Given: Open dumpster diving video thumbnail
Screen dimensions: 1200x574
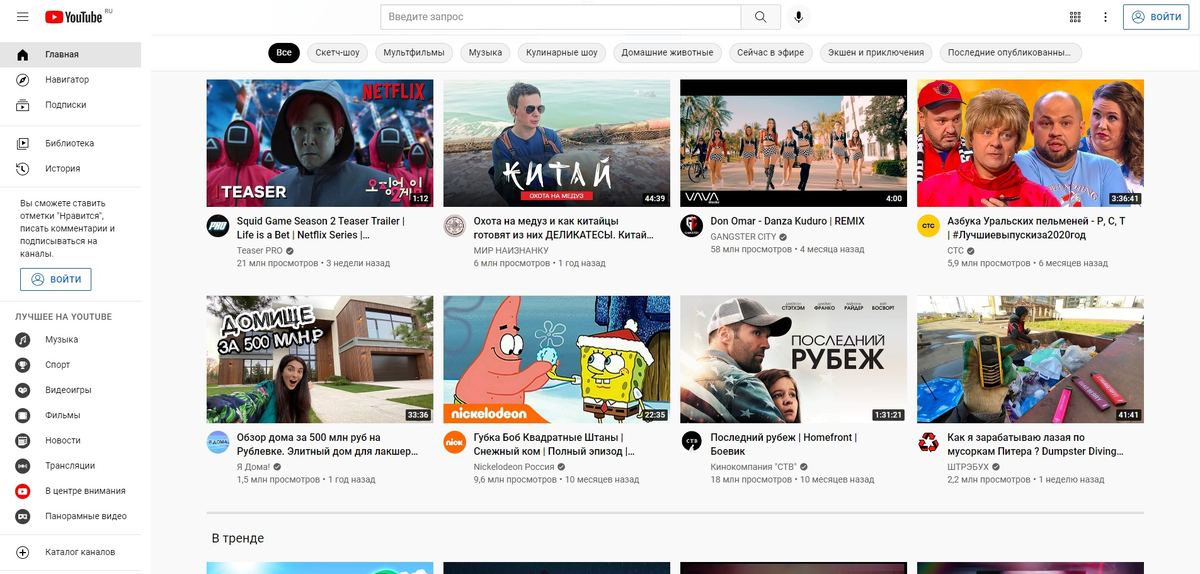Looking at the screenshot, I should click(1030, 359).
